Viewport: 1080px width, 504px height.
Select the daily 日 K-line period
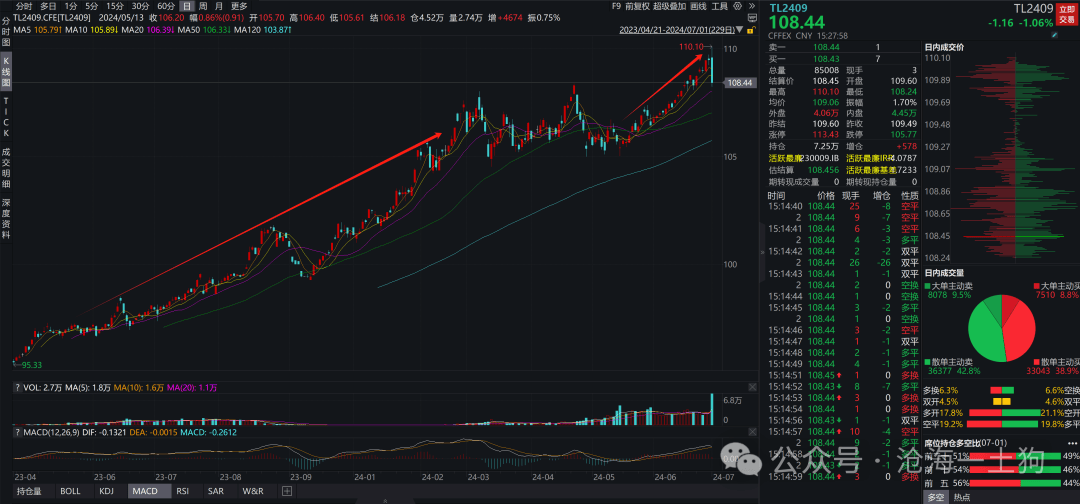coord(187,6)
